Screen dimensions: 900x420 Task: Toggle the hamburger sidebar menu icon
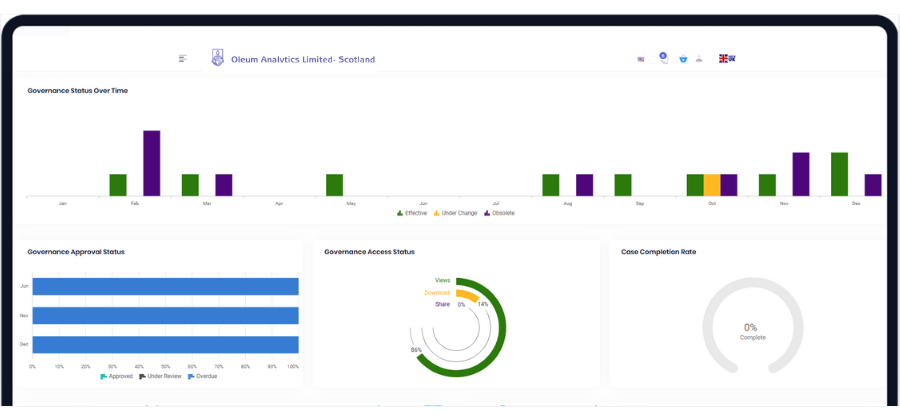(x=183, y=59)
